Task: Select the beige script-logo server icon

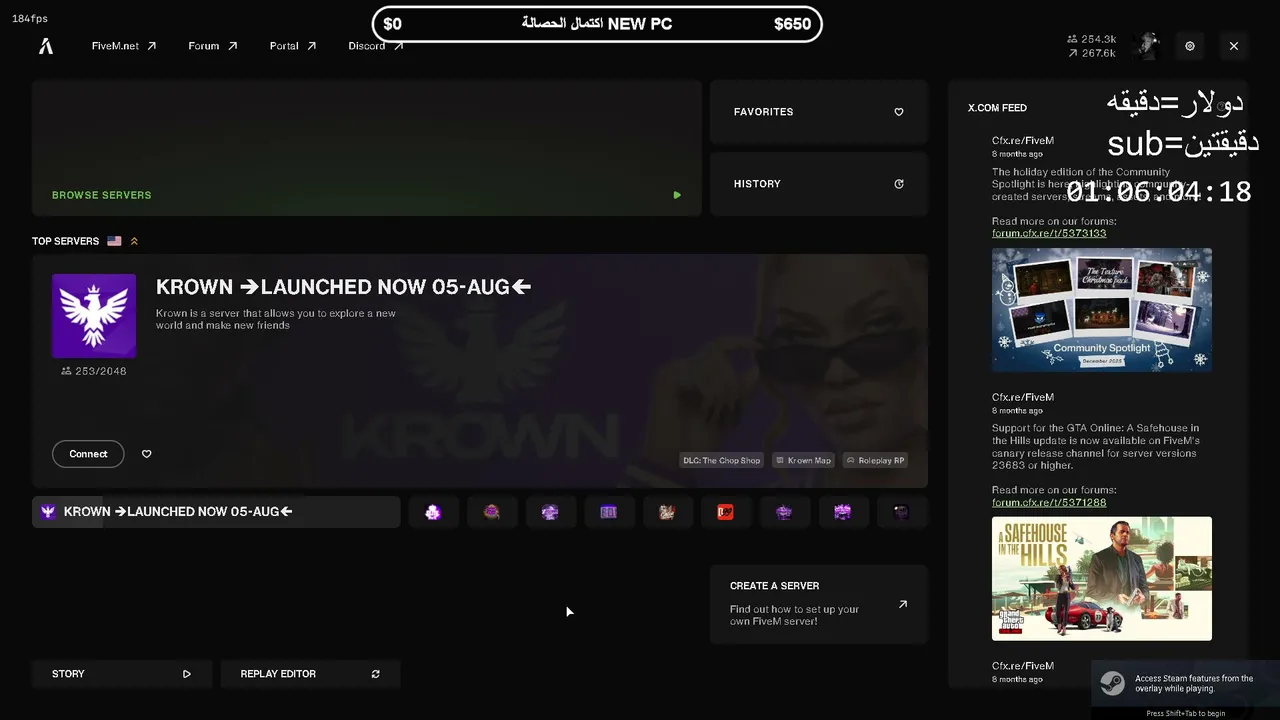Action: pos(667,512)
